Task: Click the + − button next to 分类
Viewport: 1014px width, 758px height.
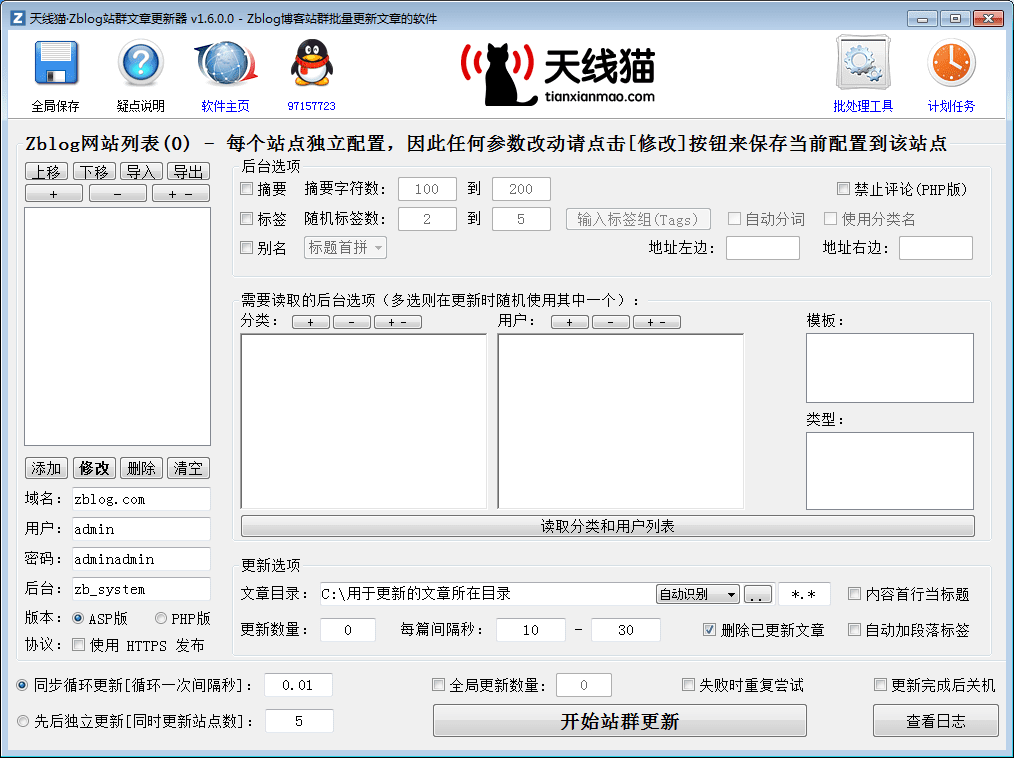Action: click(x=398, y=322)
